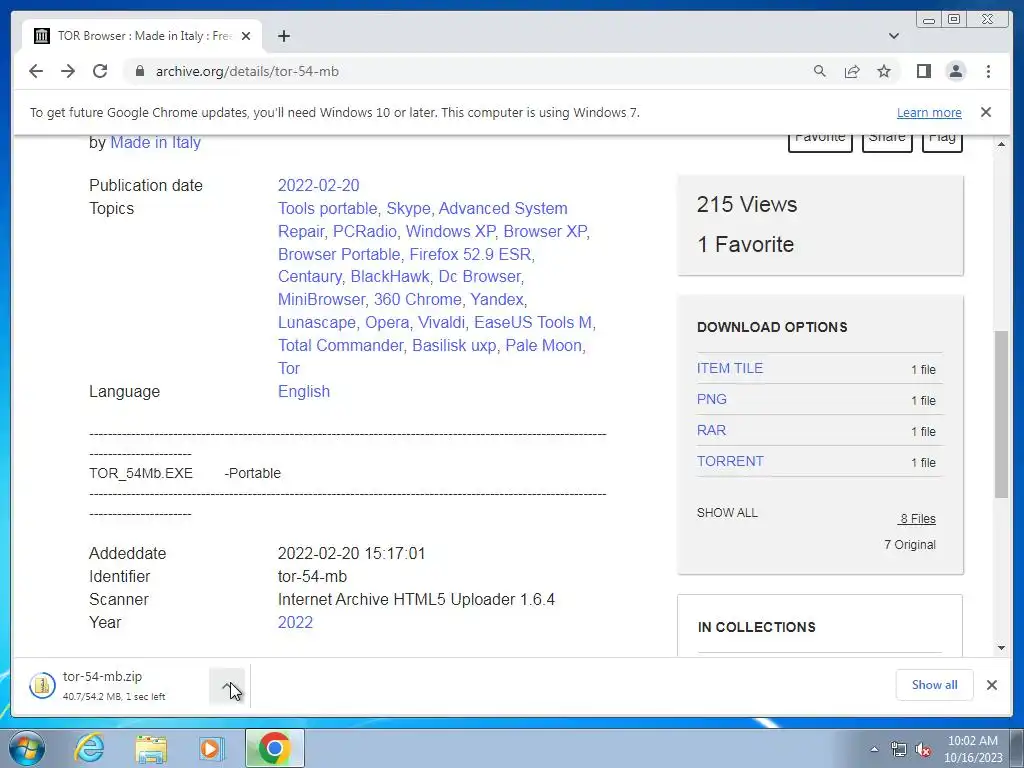The width and height of the screenshot is (1024, 768).
Task: Launch Internet Explorer from taskbar
Action: [x=89, y=748]
